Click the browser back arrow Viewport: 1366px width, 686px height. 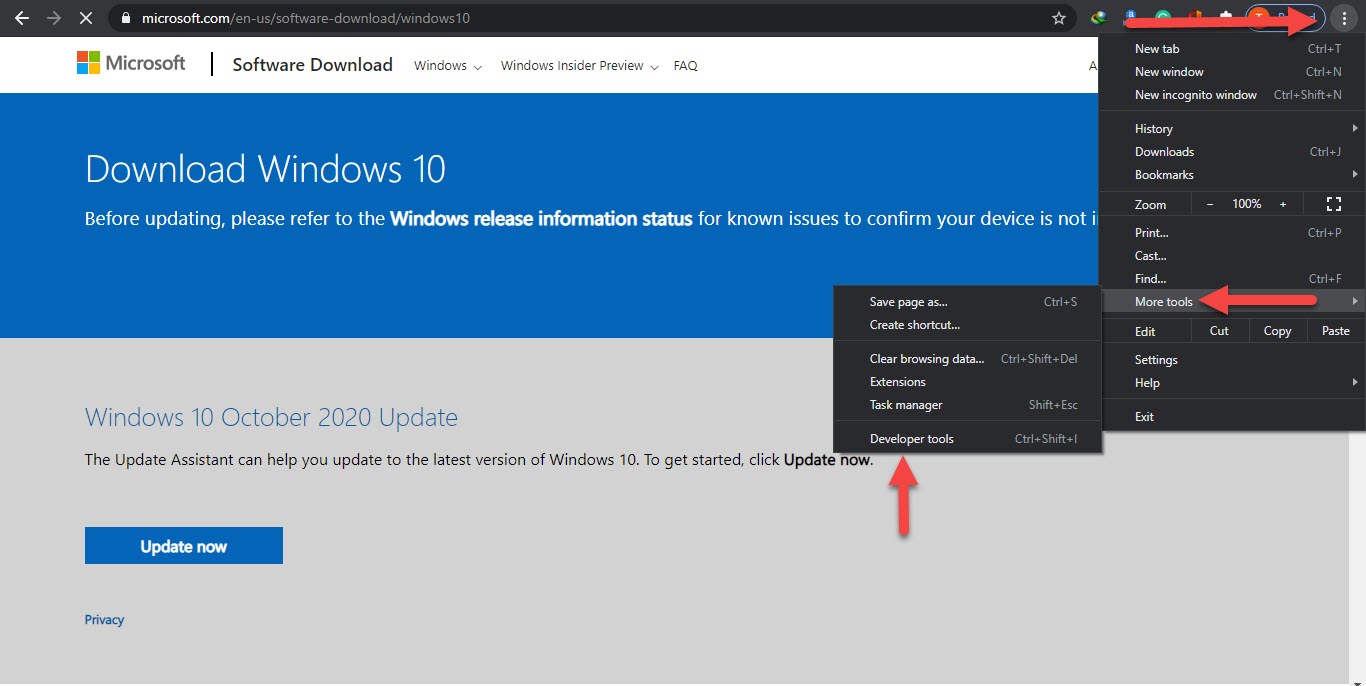click(21, 18)
